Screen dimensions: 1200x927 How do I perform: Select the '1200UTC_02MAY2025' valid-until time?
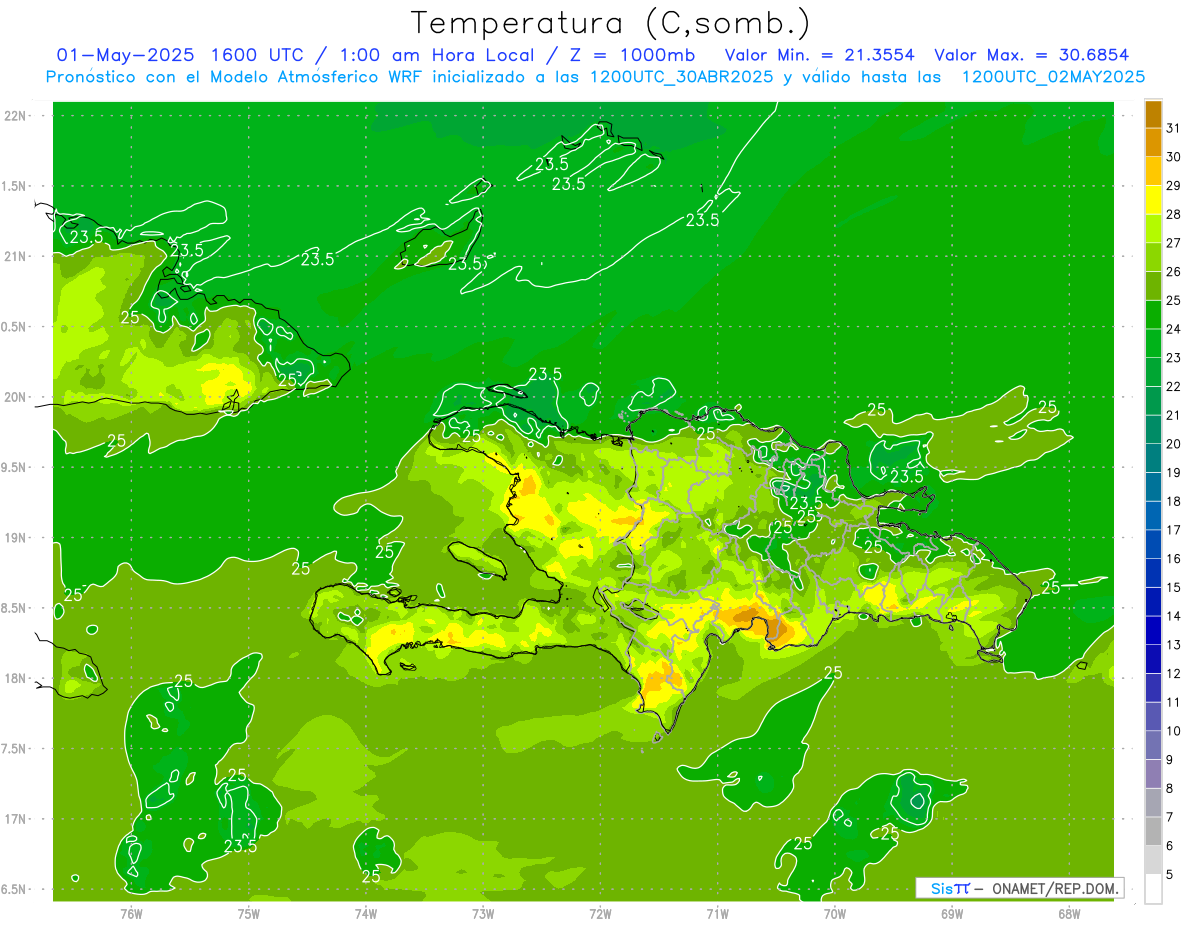[1053, 77]
